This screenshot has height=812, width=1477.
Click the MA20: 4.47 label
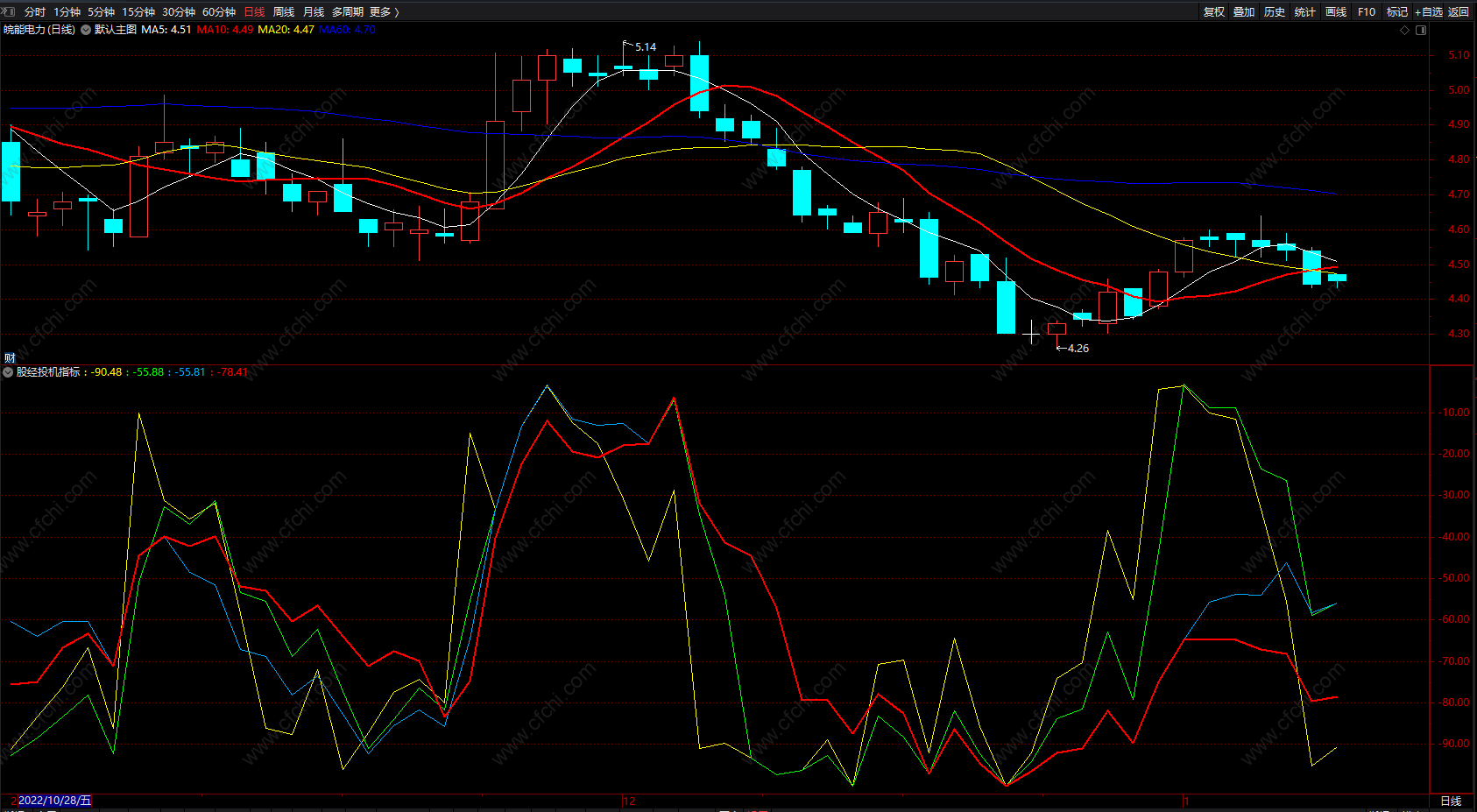tap(286, 30)
